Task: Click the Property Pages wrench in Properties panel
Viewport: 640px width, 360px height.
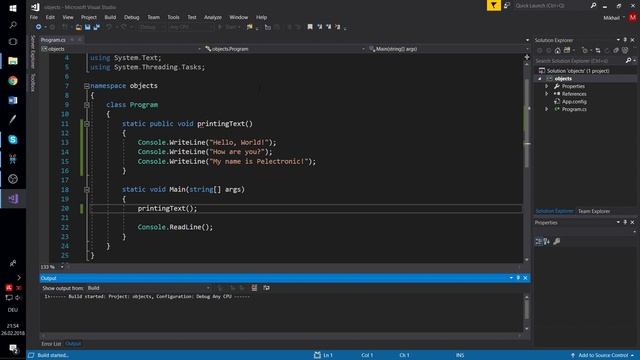Action: pyautogui.click(x=556, y=242)
